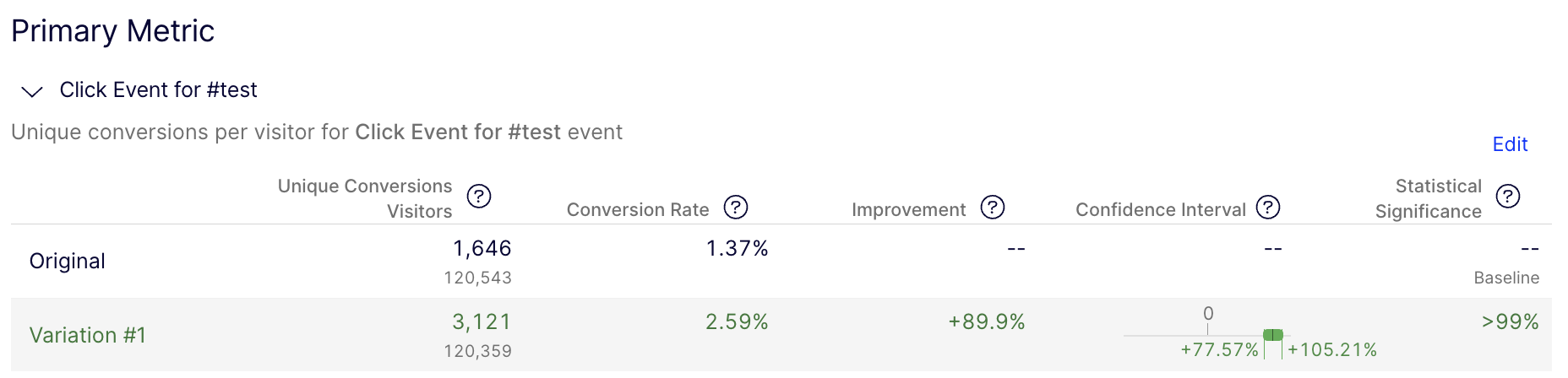Click the Confidence Interval column header

(x=1161, y=209)
